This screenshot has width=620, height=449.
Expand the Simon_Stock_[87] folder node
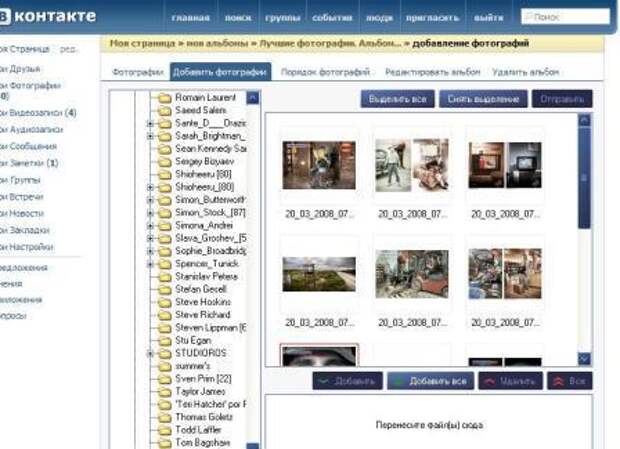[150, 212]
